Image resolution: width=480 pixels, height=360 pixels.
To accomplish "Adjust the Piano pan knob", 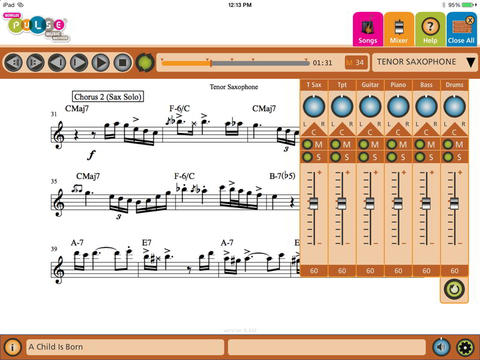I will [x=398, y=107].
